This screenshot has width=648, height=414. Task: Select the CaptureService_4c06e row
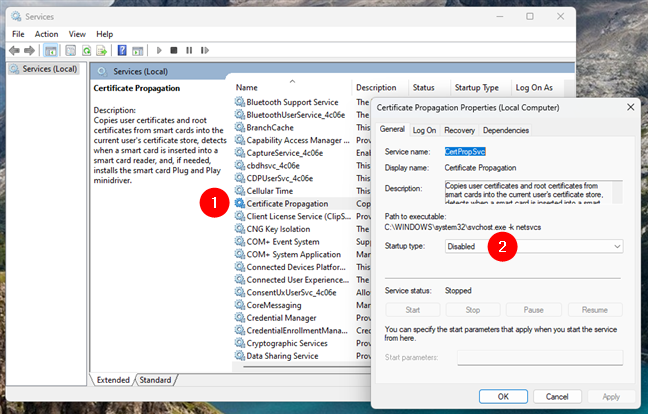pos(284,153)
